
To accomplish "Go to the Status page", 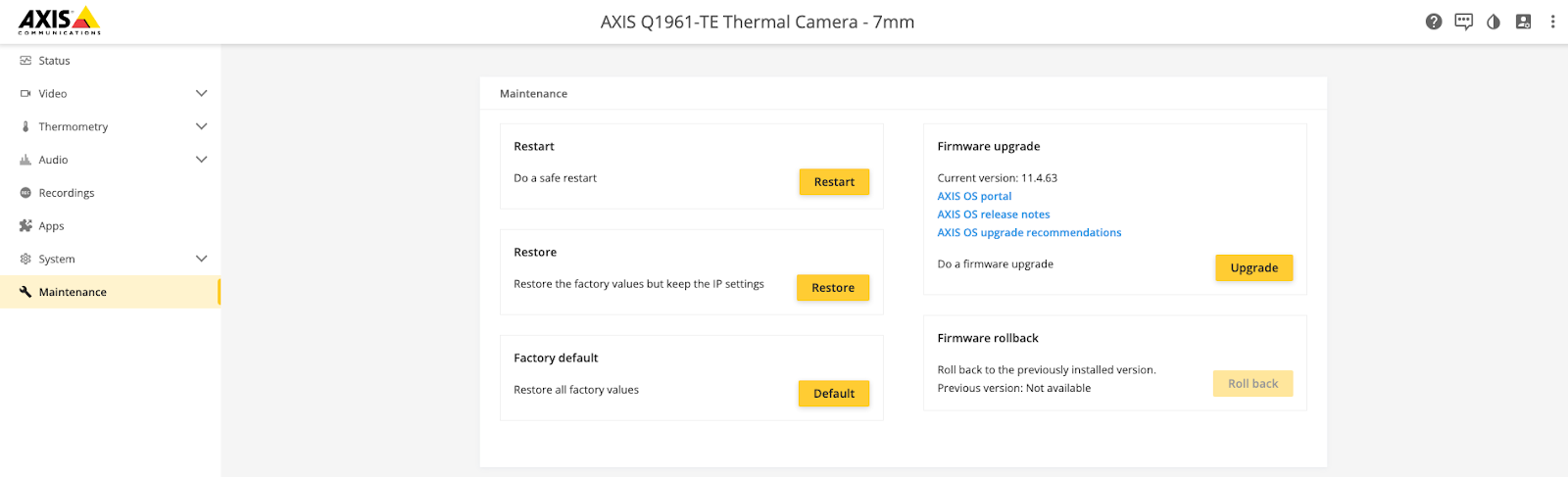I will pyautogui.click(x=54, y=61).
